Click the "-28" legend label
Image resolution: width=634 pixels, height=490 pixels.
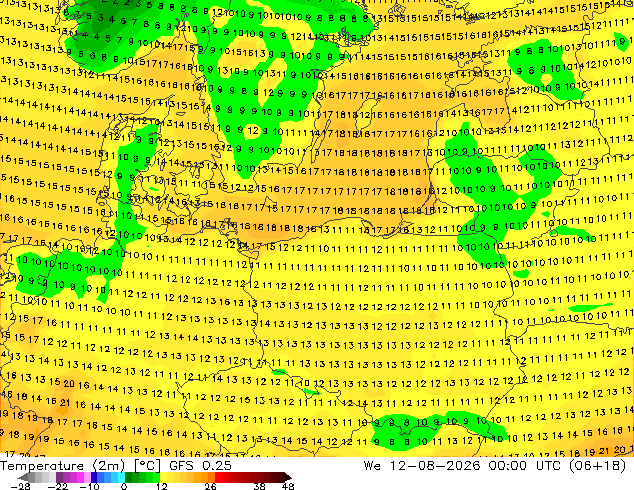[x=20, y=486]
